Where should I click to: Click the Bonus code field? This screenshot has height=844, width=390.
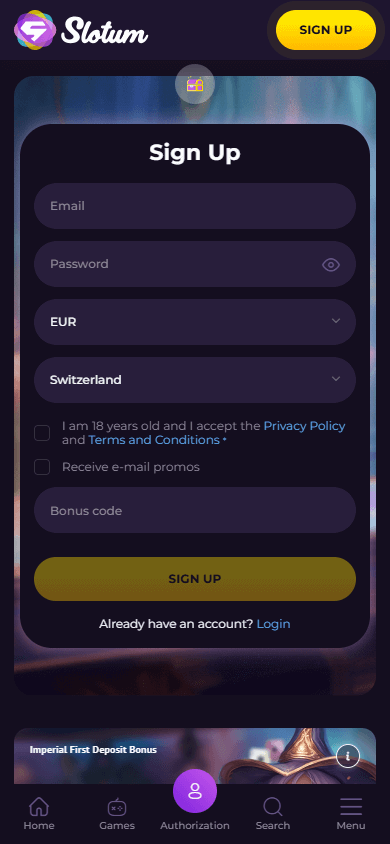click(195, 510)
